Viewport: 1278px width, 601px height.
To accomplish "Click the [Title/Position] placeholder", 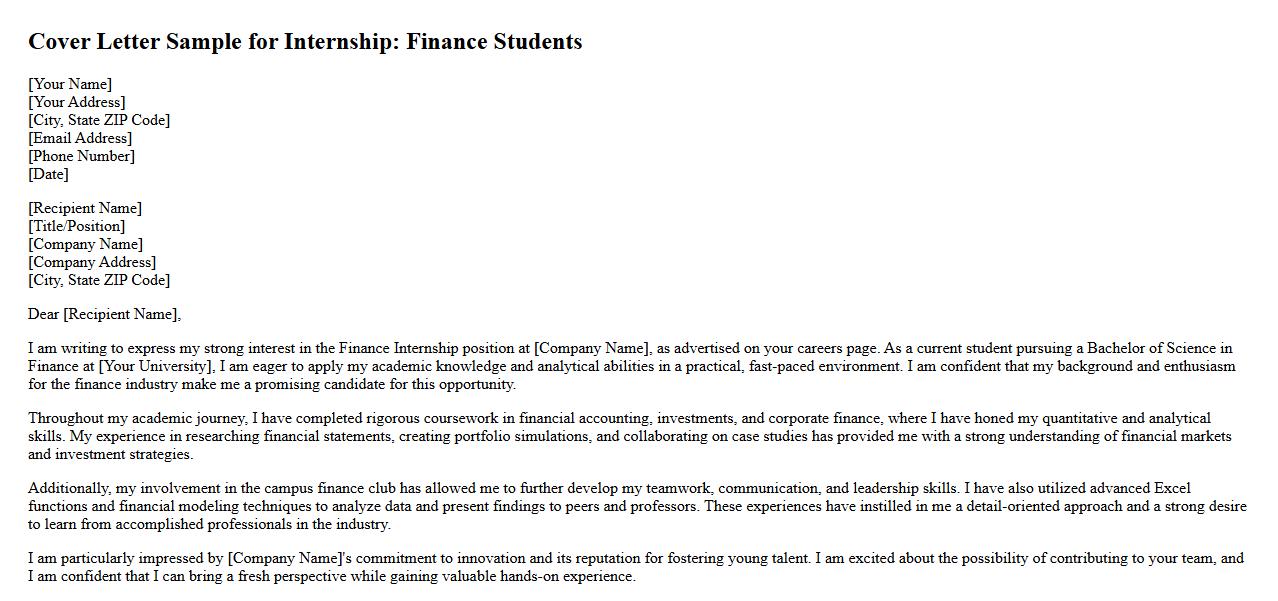I will [x=76, y=226].
